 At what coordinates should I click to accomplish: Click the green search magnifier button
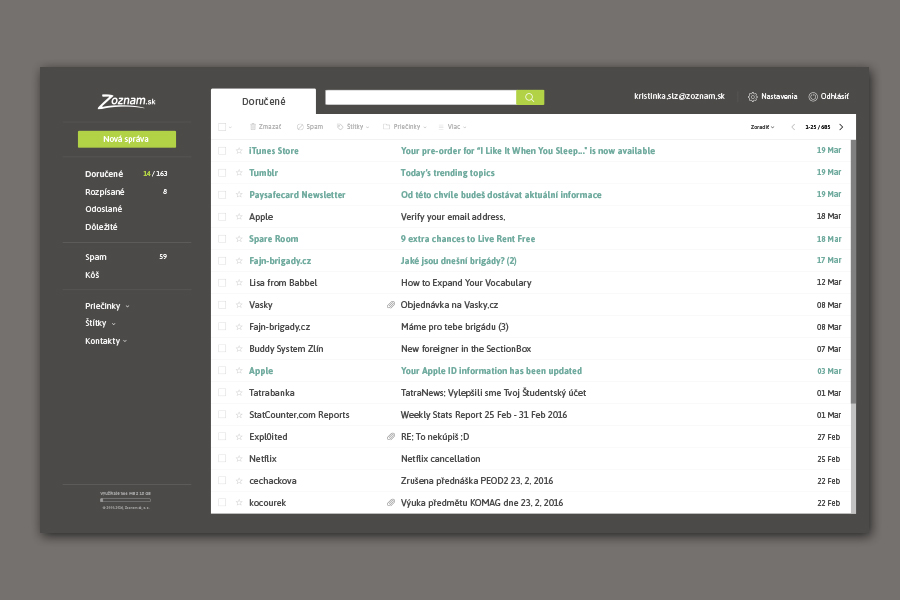[x=530, y=97]
